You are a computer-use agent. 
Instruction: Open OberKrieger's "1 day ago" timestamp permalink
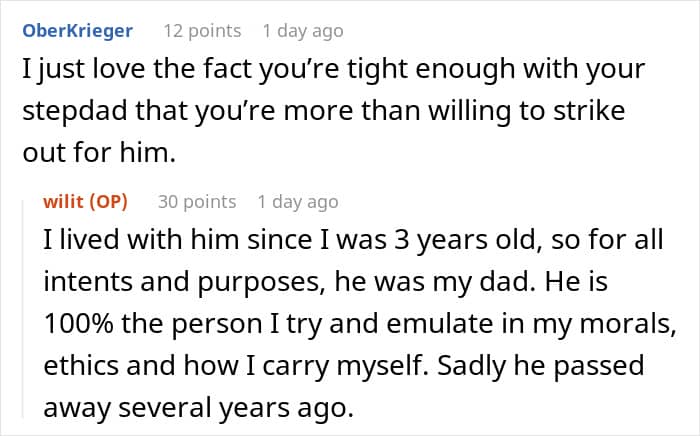click(303, 31)
